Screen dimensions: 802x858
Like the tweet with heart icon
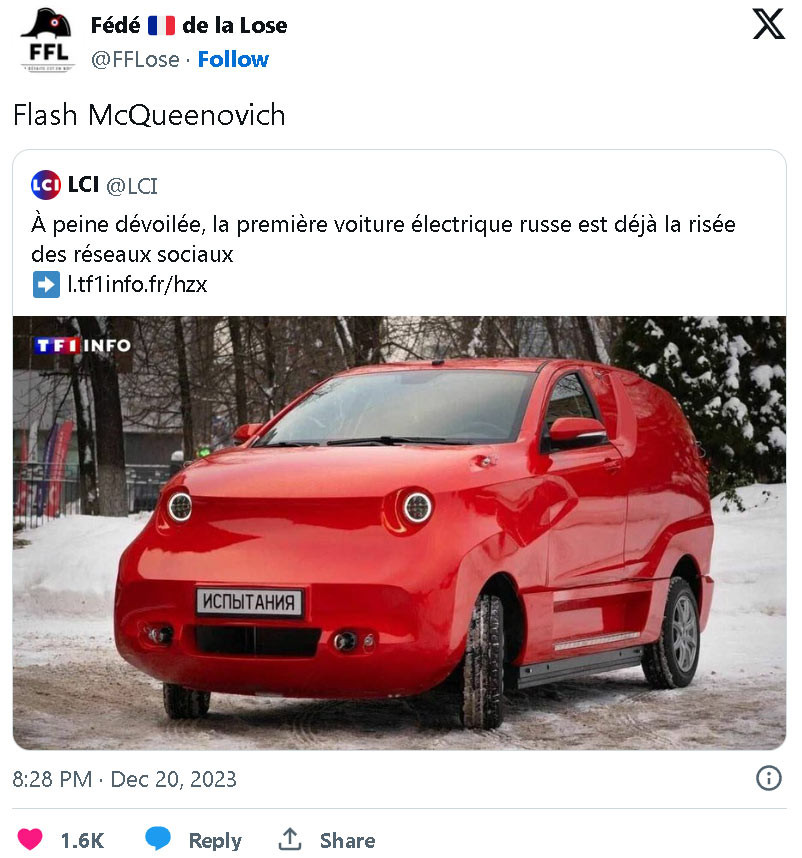30,839
